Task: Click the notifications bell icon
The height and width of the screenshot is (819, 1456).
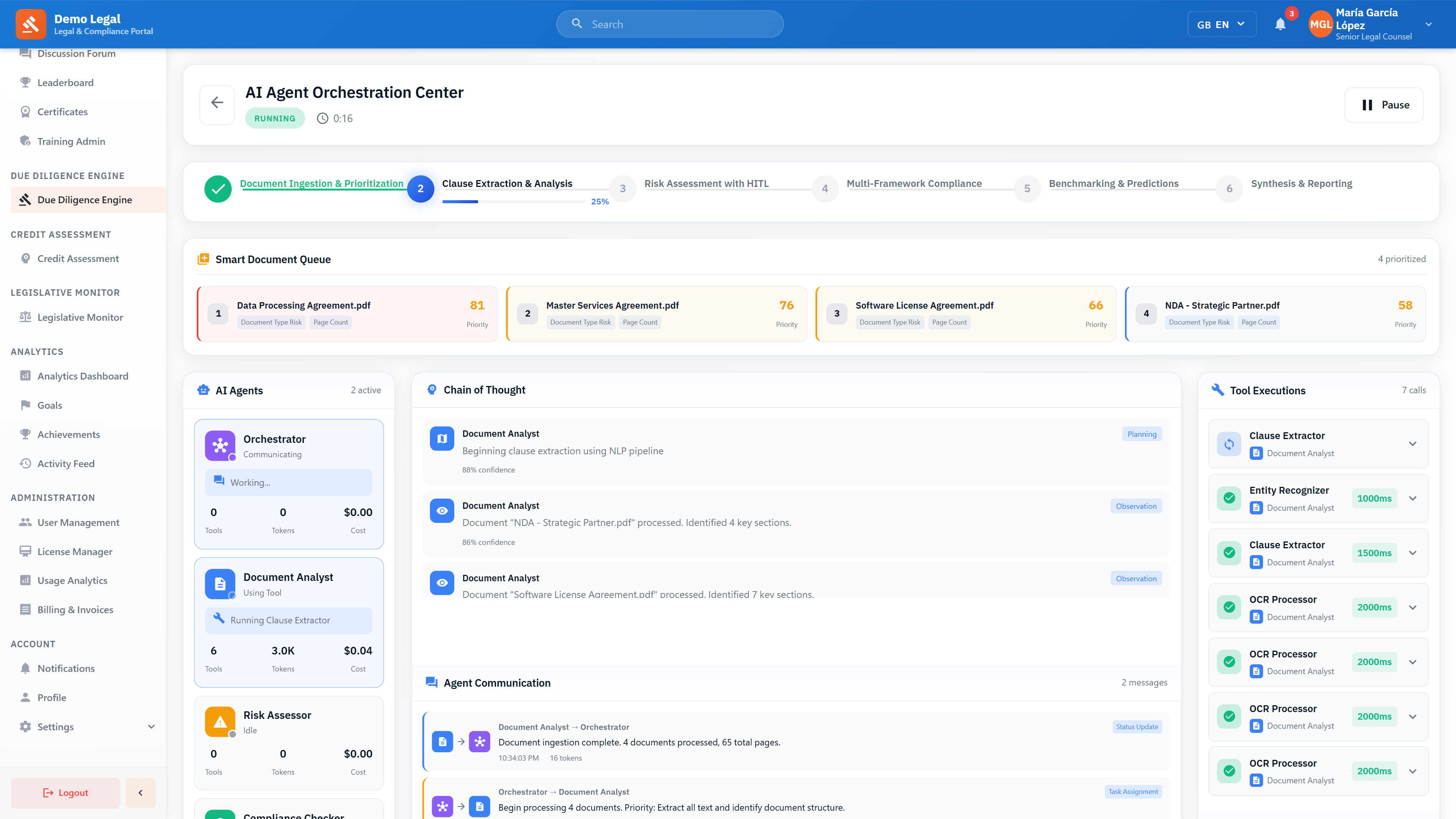Action: point(1280,24)
